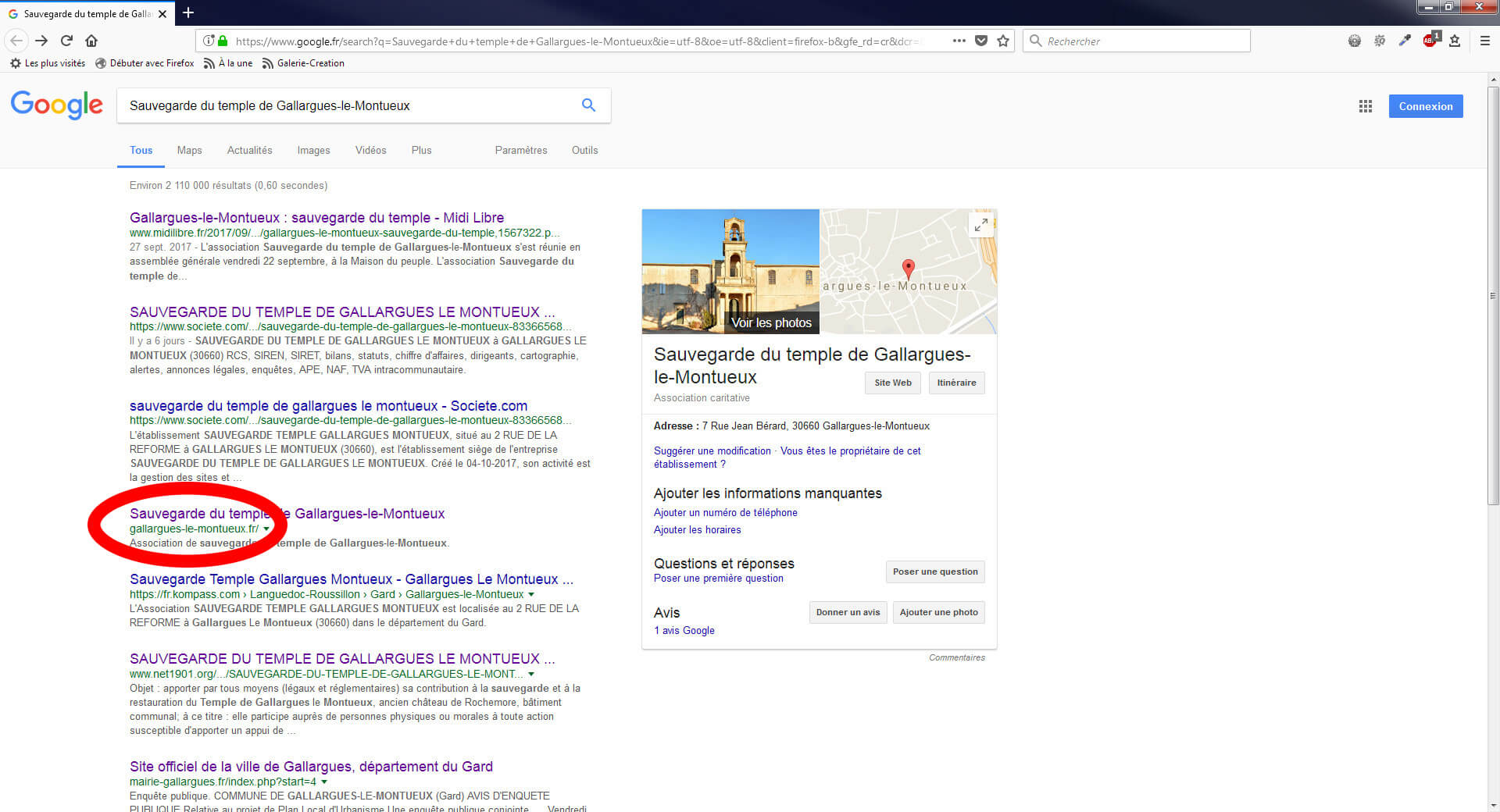
Task: Click 'Donner un avis' button
Action: 848,612
